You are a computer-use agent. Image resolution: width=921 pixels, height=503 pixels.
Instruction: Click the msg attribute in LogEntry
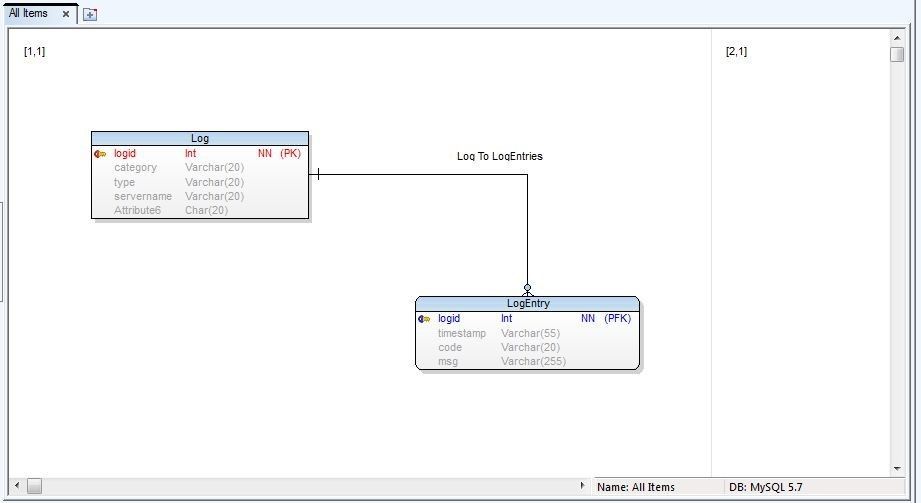point(448,361)
